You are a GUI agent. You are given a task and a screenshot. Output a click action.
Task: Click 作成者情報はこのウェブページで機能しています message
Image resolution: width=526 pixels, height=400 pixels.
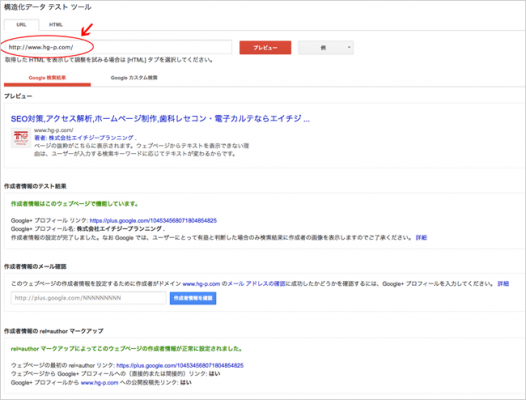tap(74, 204)
